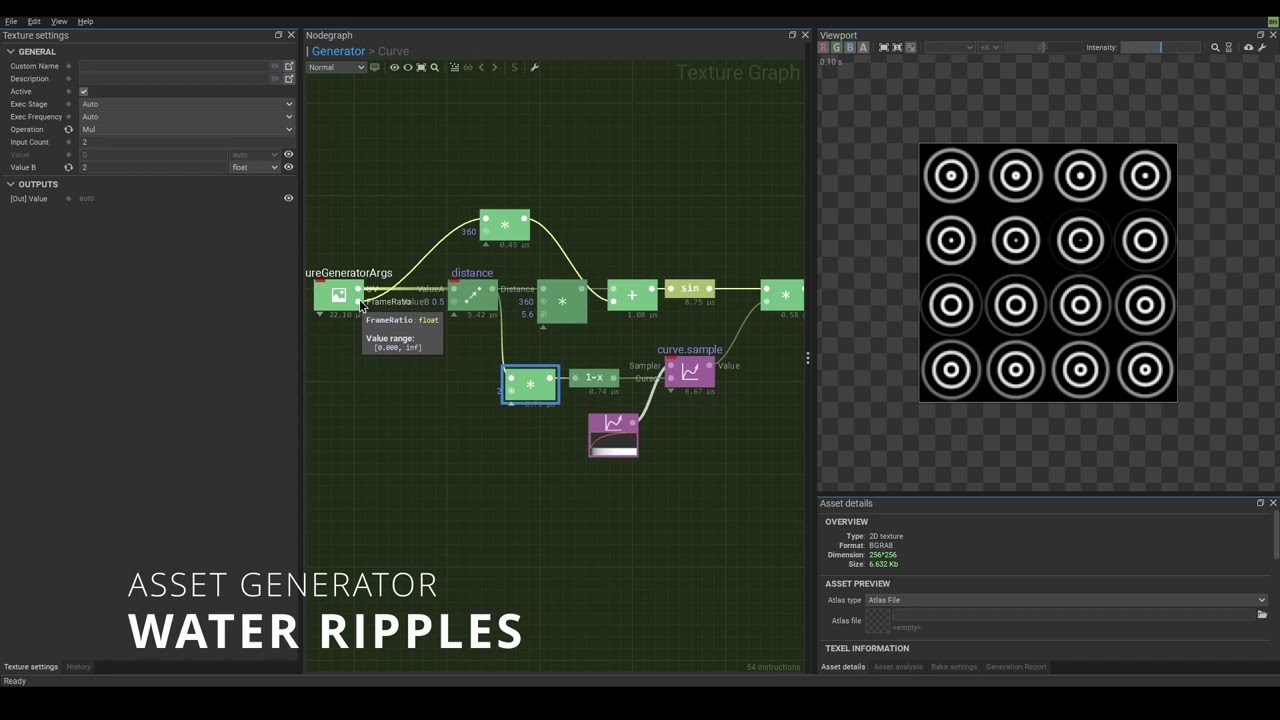Click the Custom Name input field
This screenshot has height=720, width=1280.
[173, 66]
